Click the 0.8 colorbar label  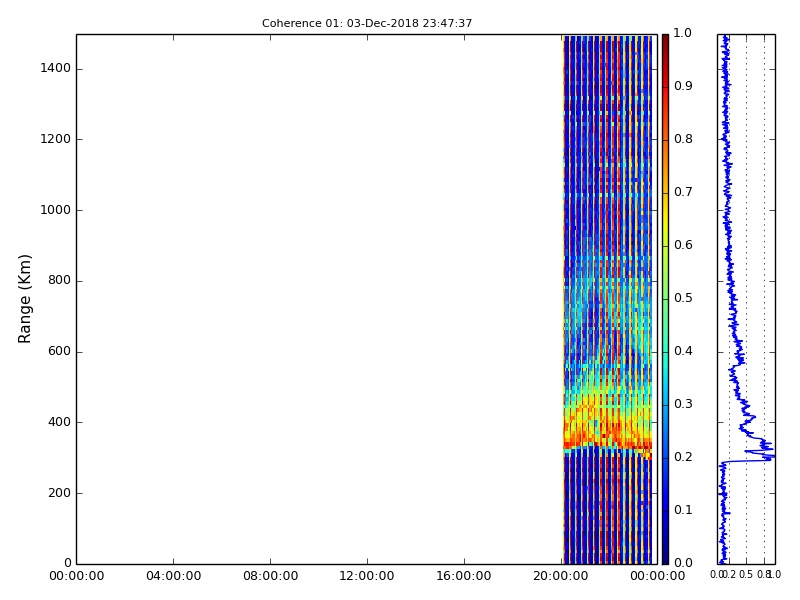[x=683, y=139]
